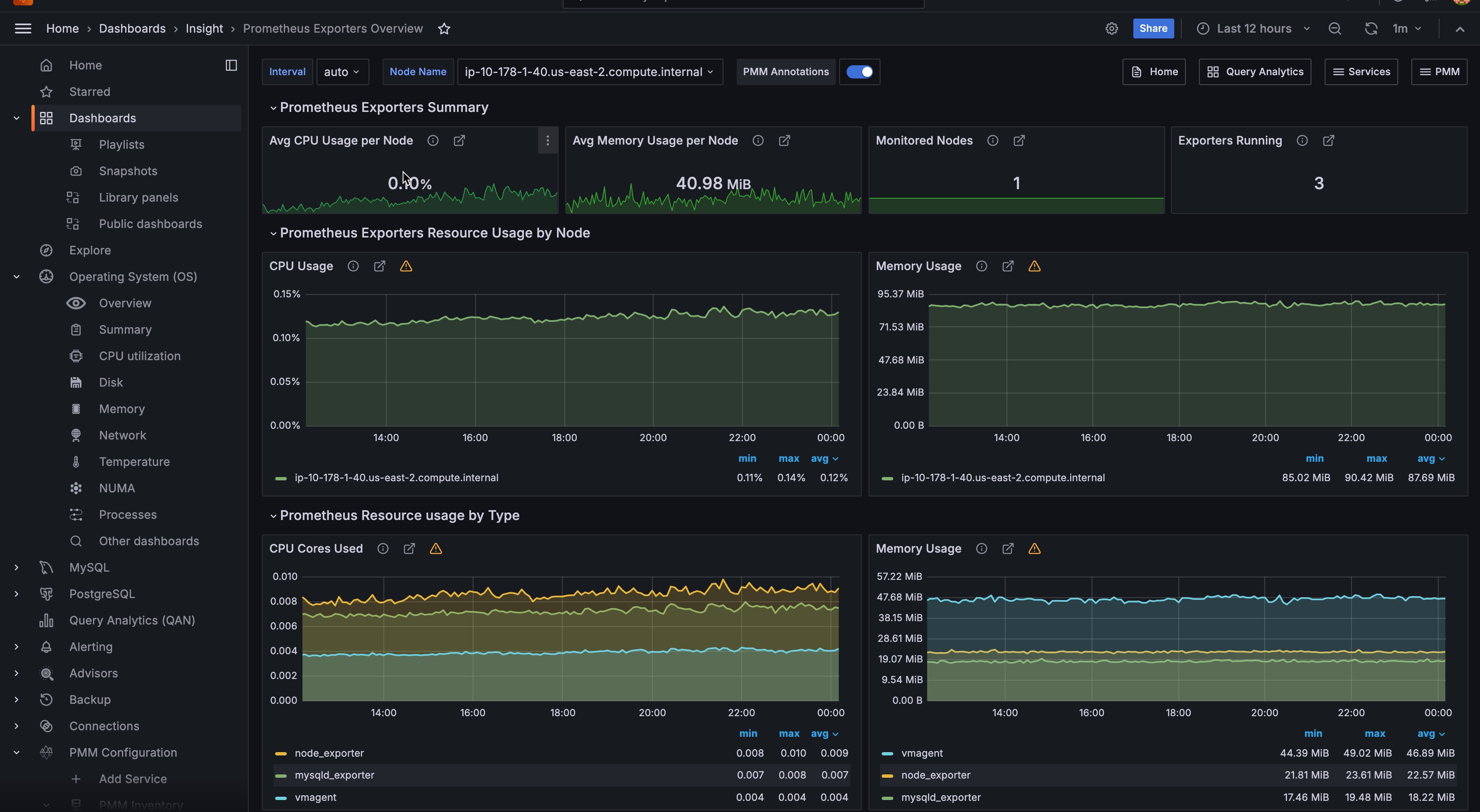Screen dimensions: 1480x812
Task: Dock the sidebar menu icon
Action: (x=231, y=66)
